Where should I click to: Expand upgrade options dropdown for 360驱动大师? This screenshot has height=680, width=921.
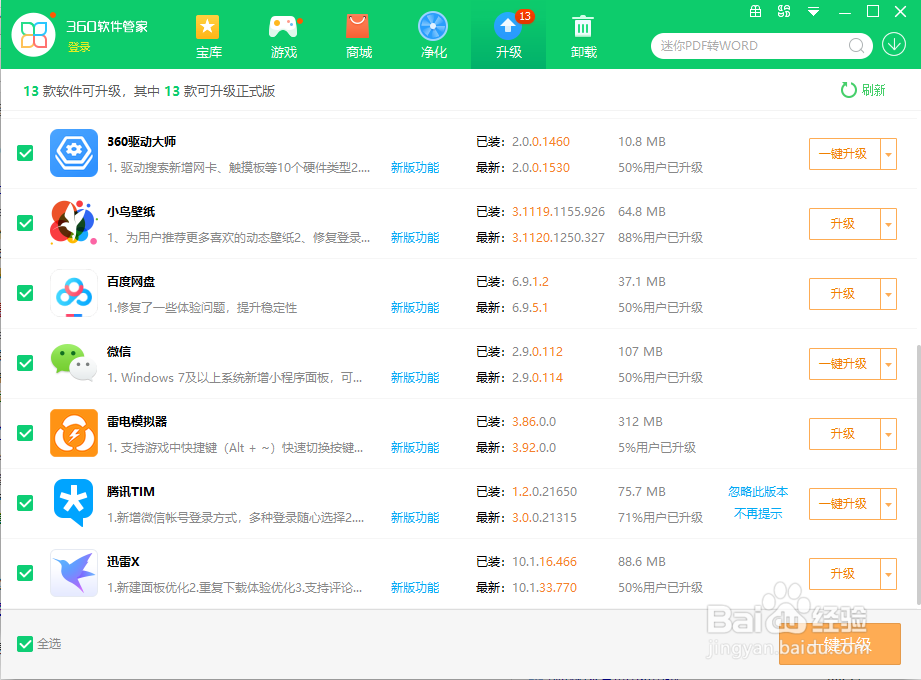[889, 154]
